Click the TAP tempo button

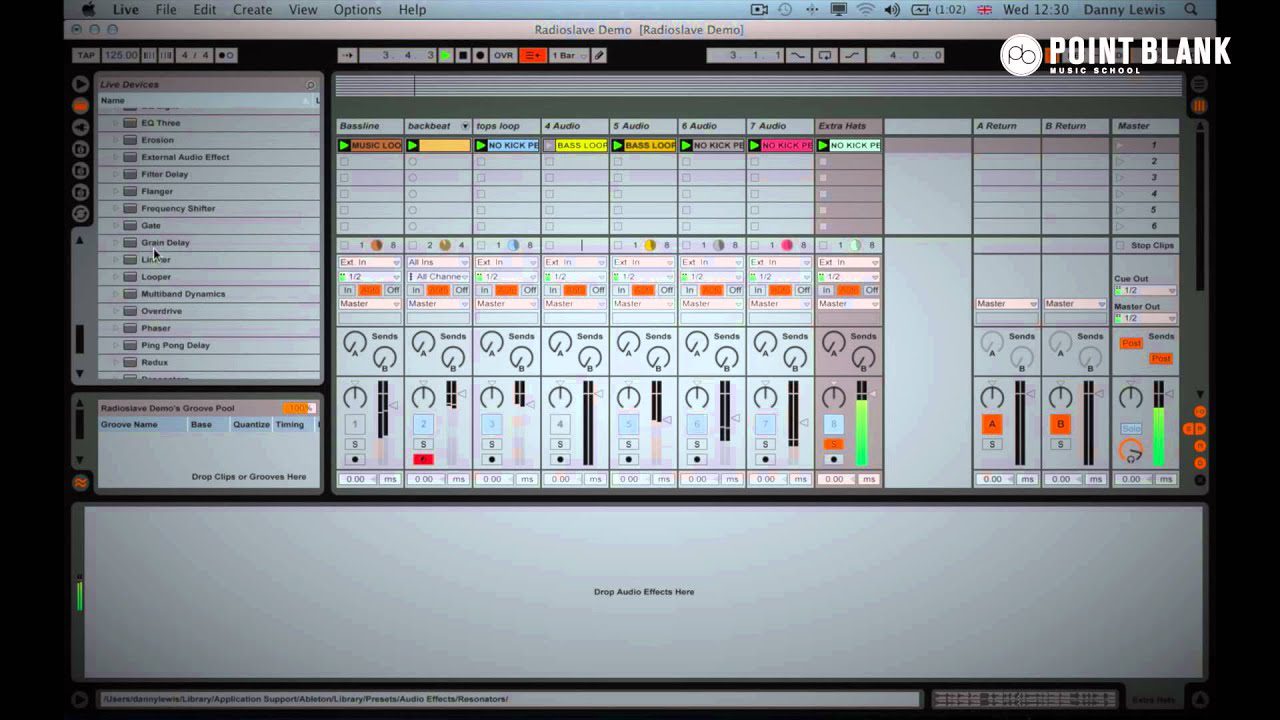pos(85,56)
